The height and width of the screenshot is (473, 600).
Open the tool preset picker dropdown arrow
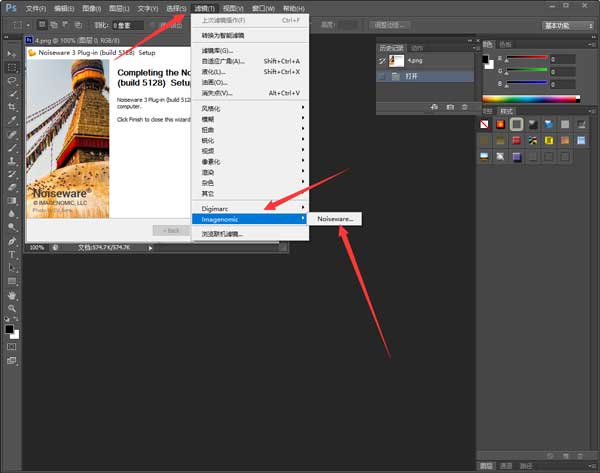pyautogui.click(x=28, y=26)
